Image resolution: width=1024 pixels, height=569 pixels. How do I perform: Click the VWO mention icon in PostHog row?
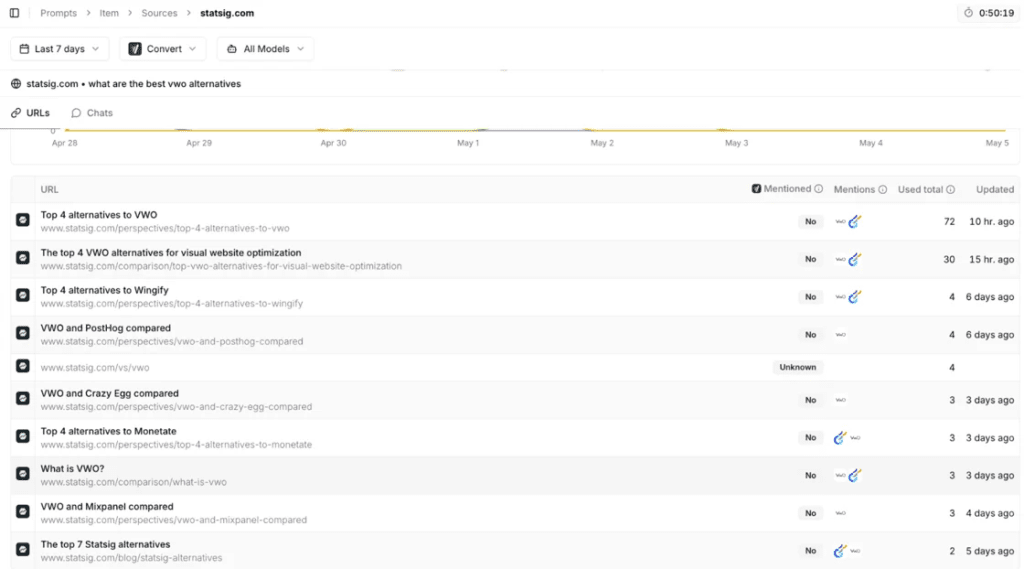tap(840, 334)
